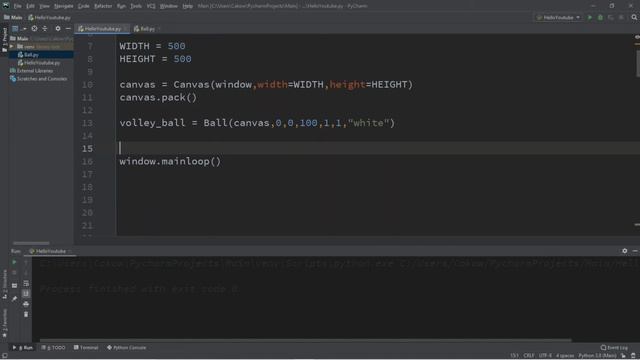
Task: Toggle soft-wrap in Run console
Action: [x=26, y=283]
